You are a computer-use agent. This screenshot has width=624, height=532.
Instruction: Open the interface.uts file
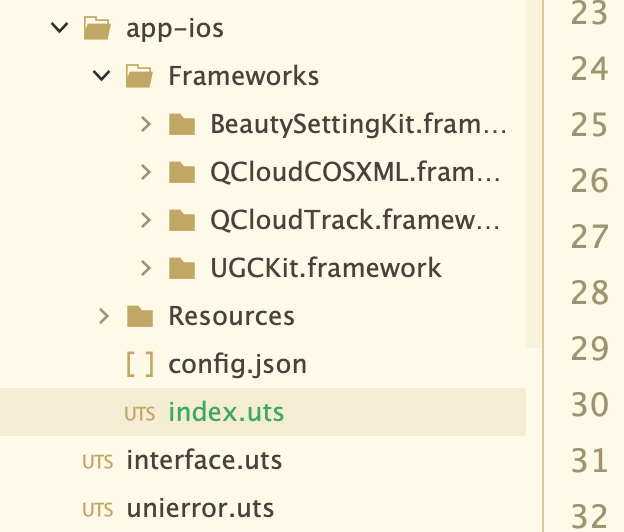pos(204,460)
